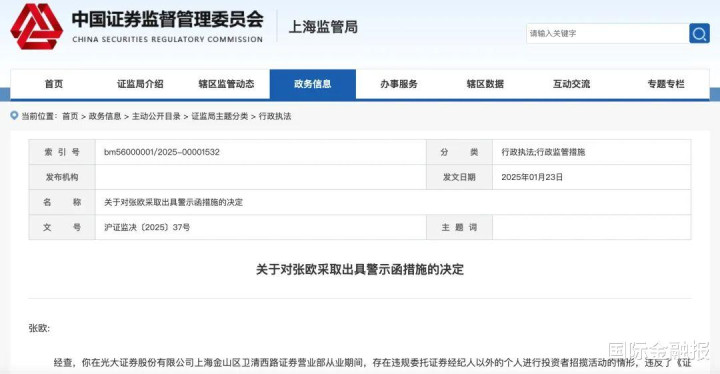Click the date 2025年01月23日

(x=532, y=177)
